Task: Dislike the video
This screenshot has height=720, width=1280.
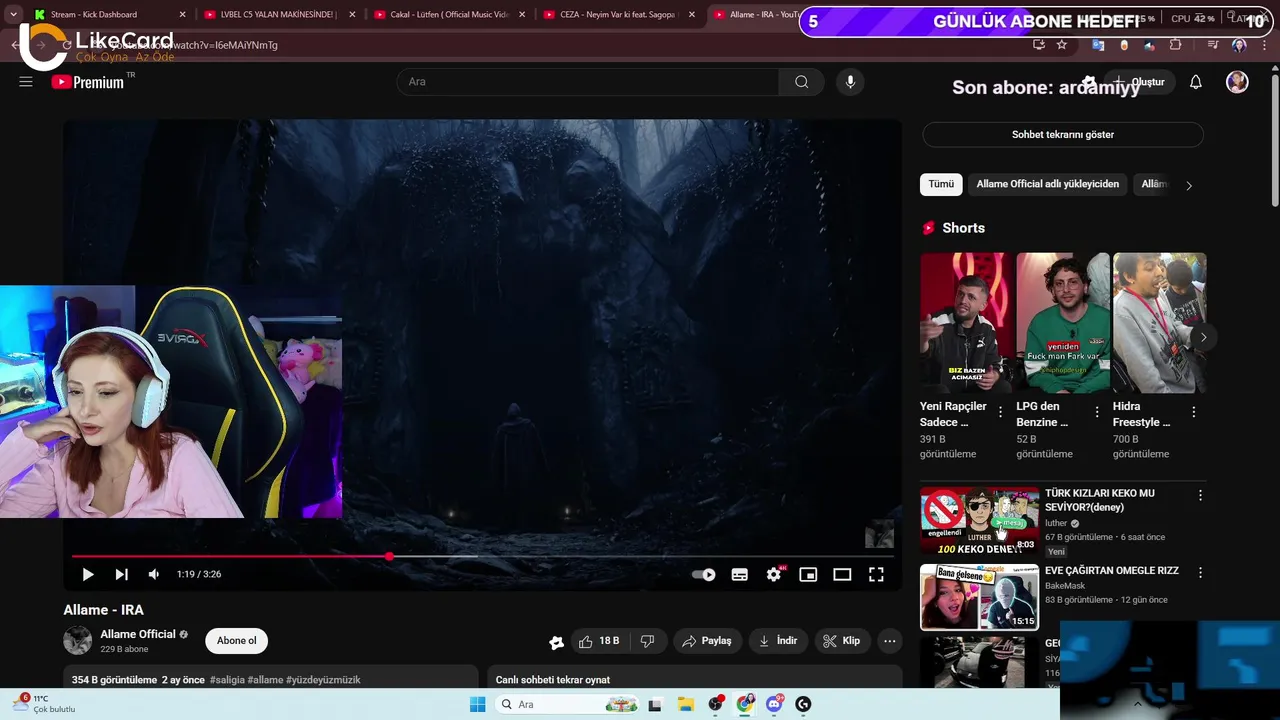Action: click(647, 641)
